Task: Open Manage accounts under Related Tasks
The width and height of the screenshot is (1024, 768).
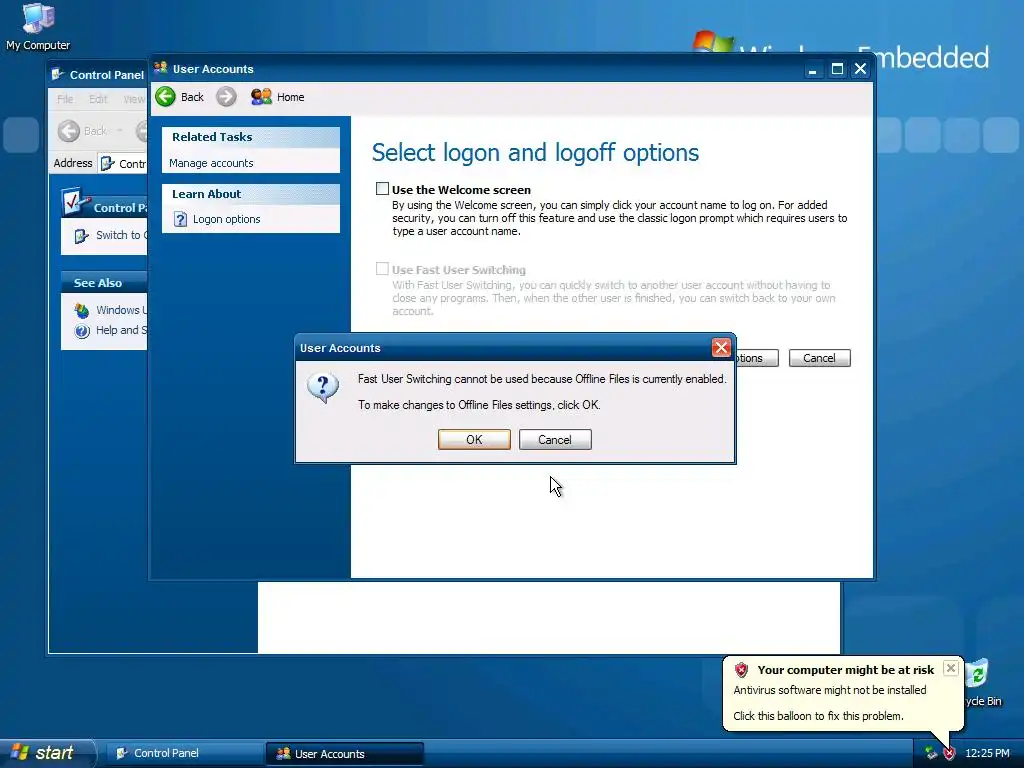Action: (x=211, y=163)
